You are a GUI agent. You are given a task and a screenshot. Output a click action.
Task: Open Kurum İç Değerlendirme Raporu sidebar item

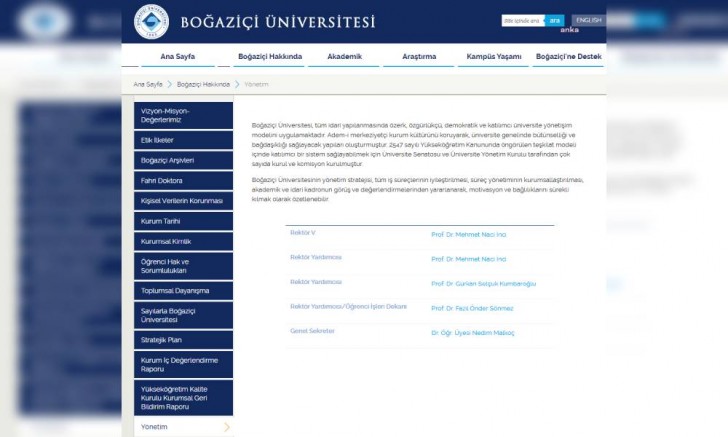pos(183,365)
